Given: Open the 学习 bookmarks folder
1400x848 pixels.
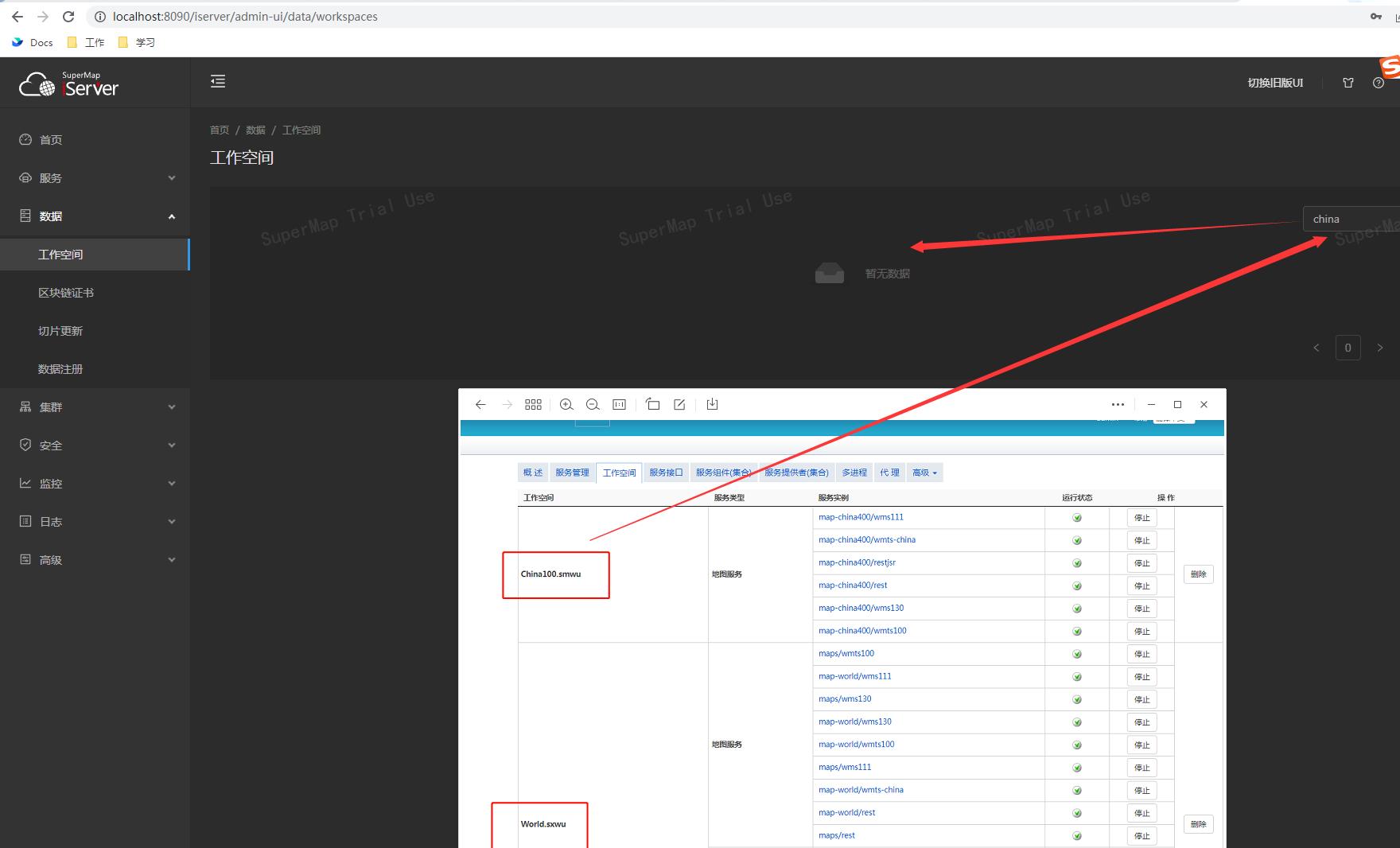Looking at the screenshot, I should [136, 42].
